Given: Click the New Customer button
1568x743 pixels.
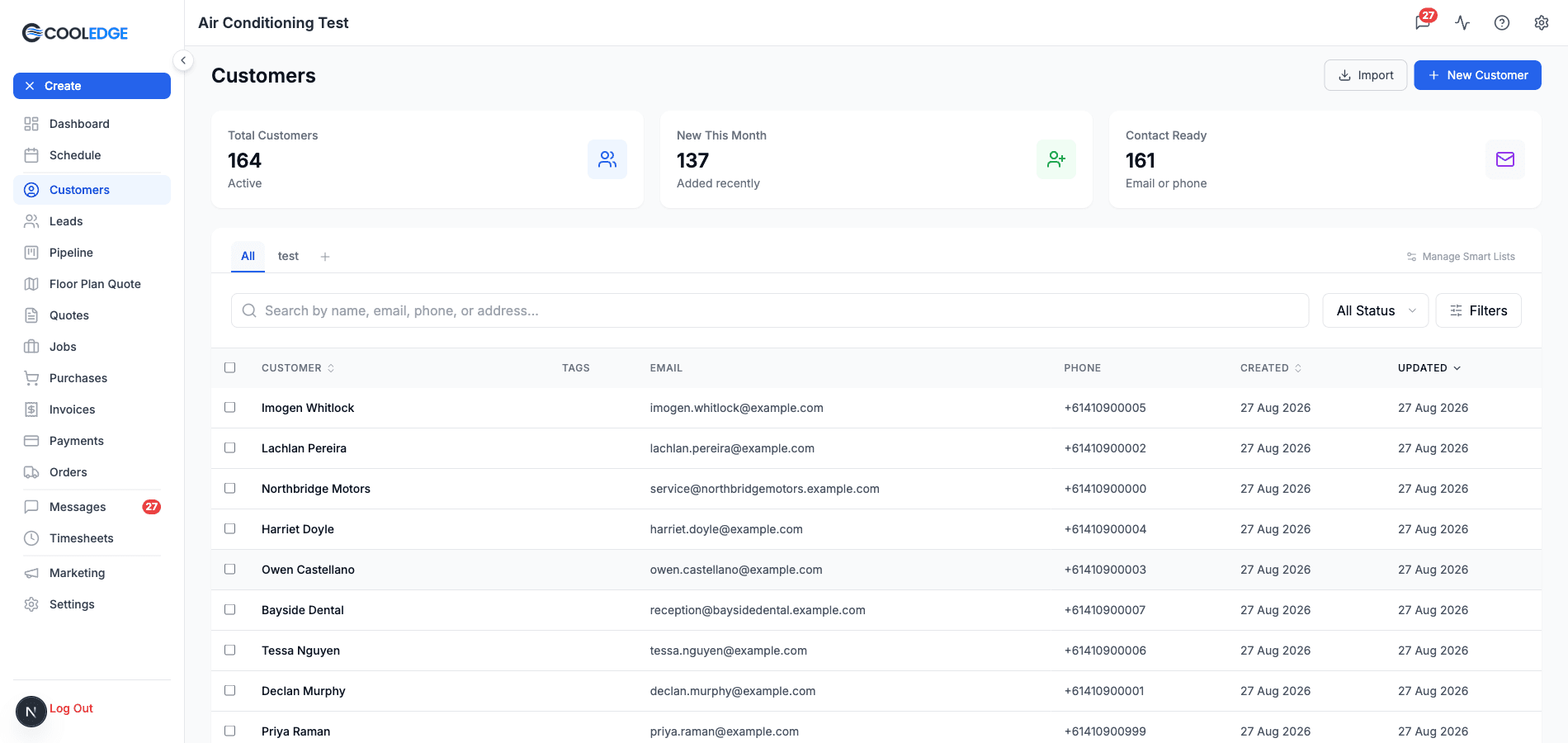Looking at the screenshot, I should (1478, 75).
